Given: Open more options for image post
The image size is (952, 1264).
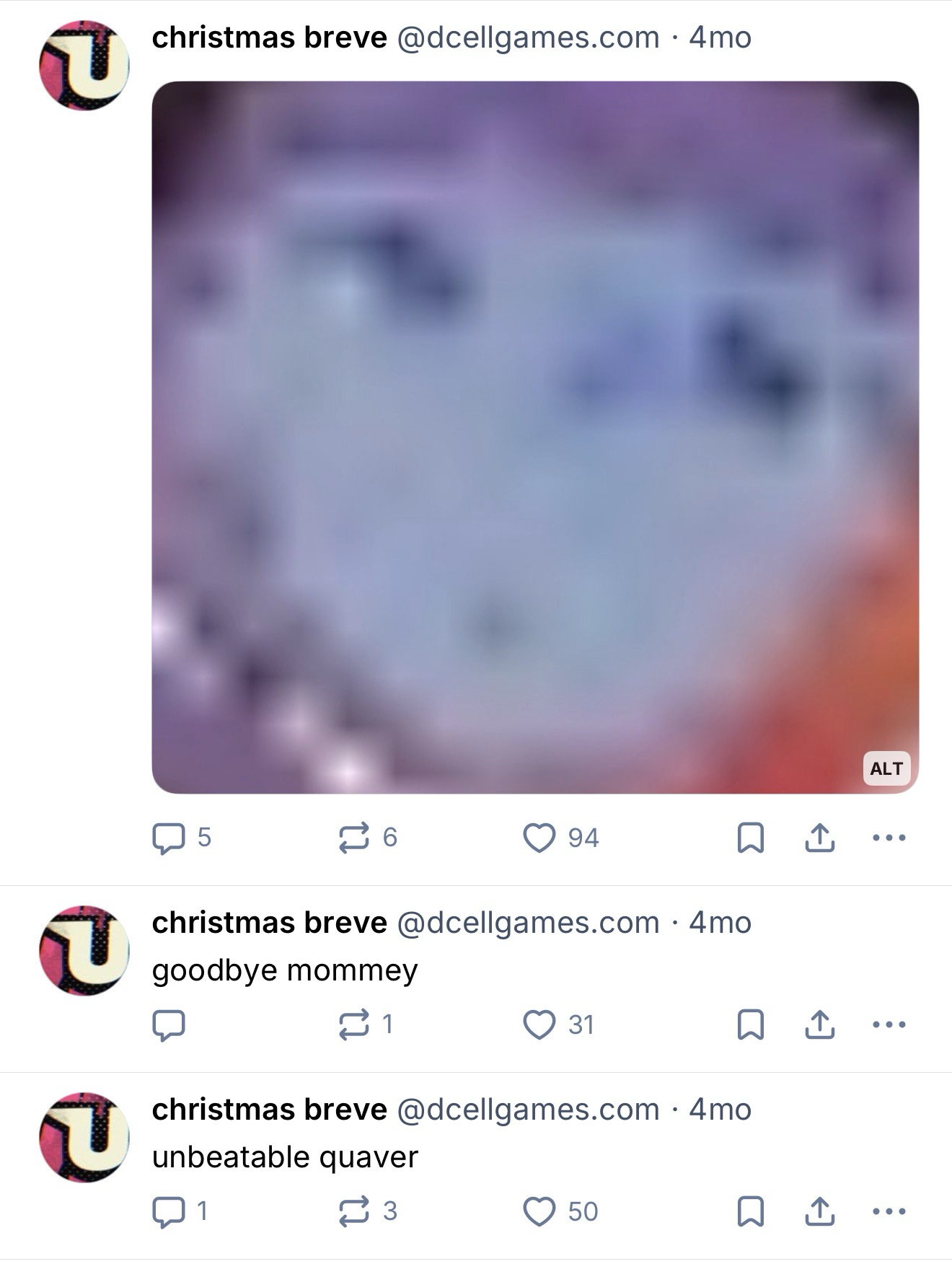Looking at the screenshot, I should [889, 838].
